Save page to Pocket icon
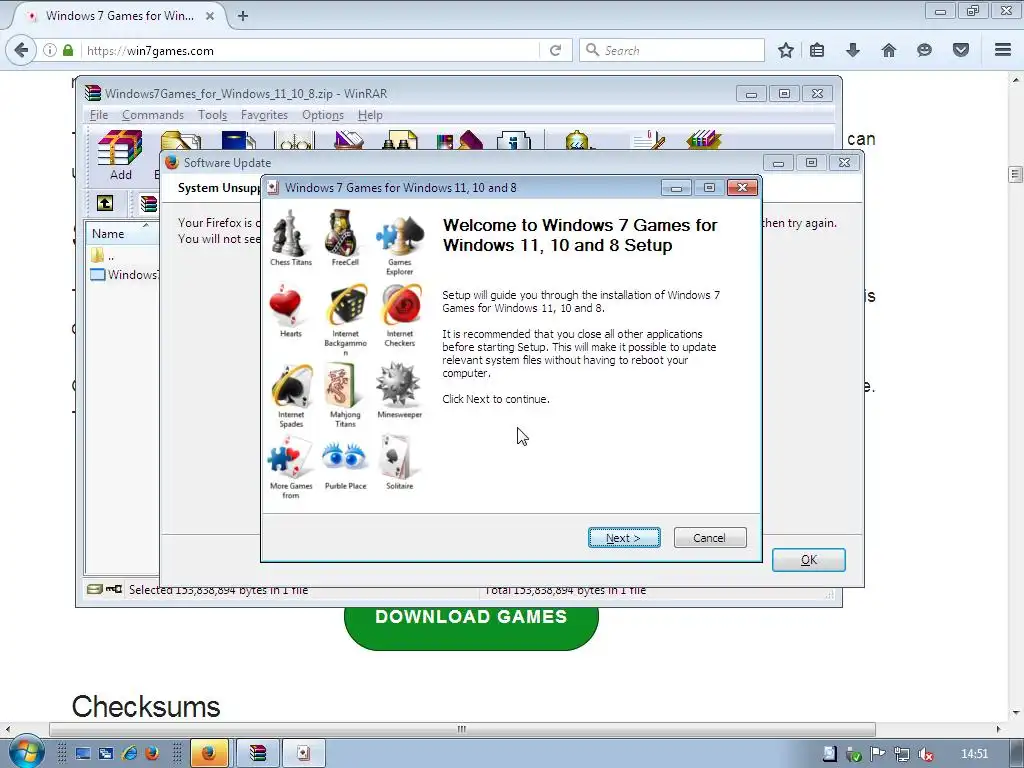The image size is (1024, 768). click(x=961, y=50)
